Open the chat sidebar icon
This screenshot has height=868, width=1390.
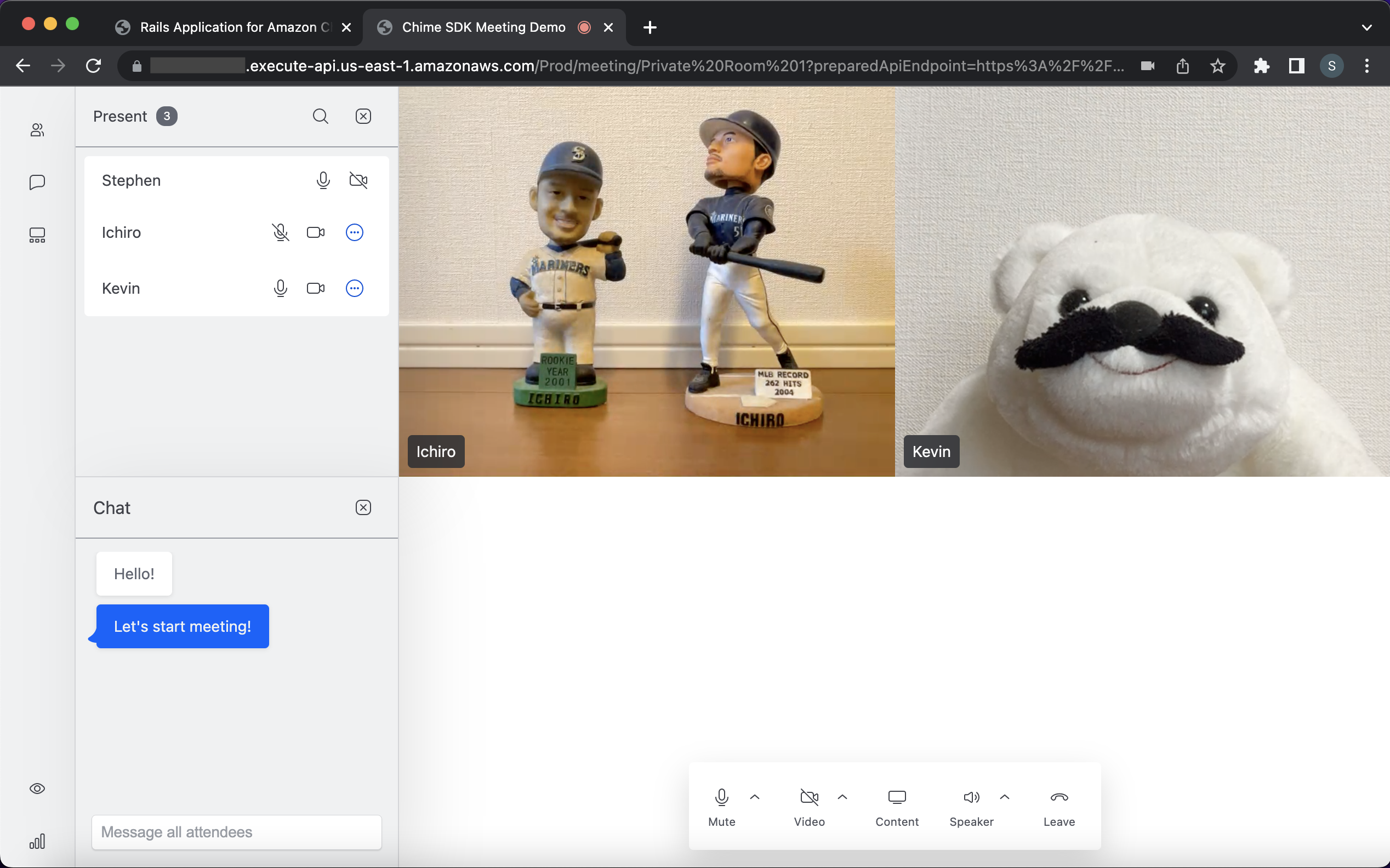point(37,182)
